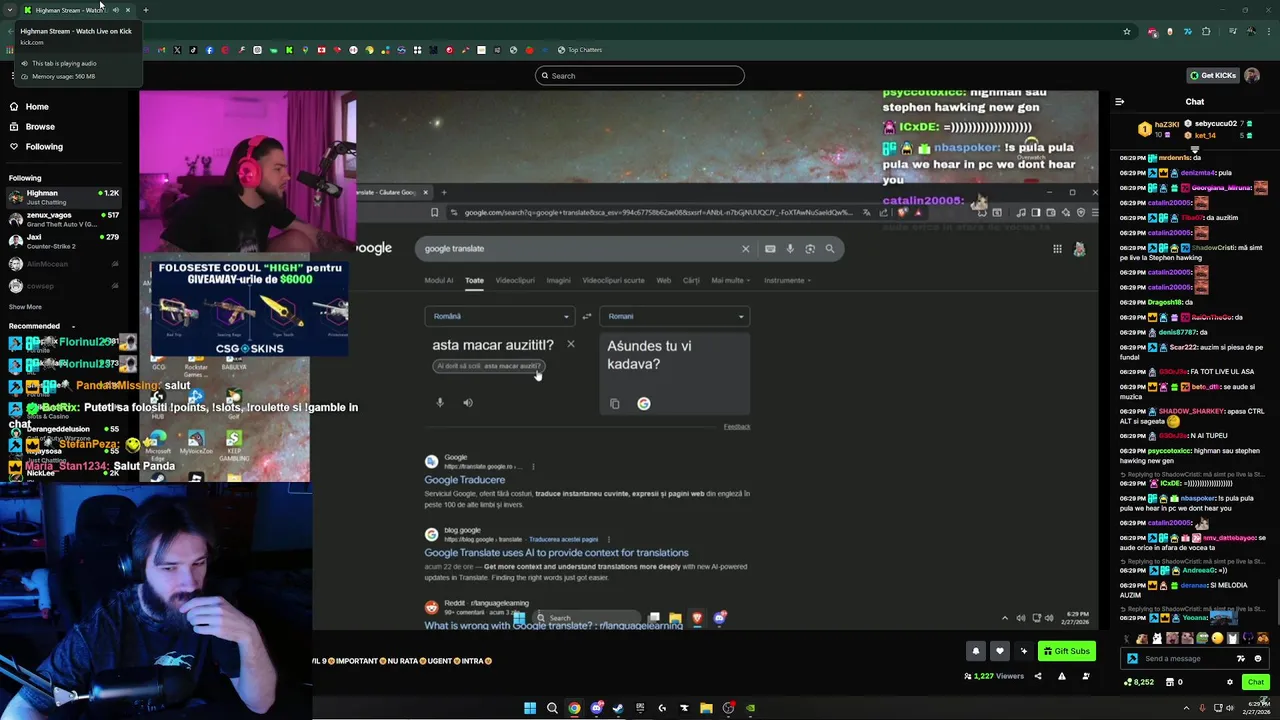Open the Kick profile avatar menu
Image resolution: width=1280 pixels, height=720 pixels.
(x=1252, y=75)
